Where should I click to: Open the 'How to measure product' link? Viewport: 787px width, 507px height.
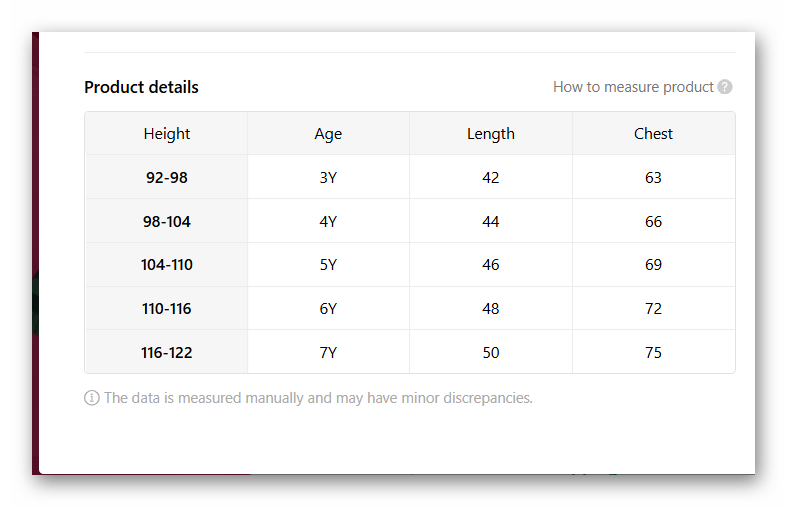tap(633, 87)
